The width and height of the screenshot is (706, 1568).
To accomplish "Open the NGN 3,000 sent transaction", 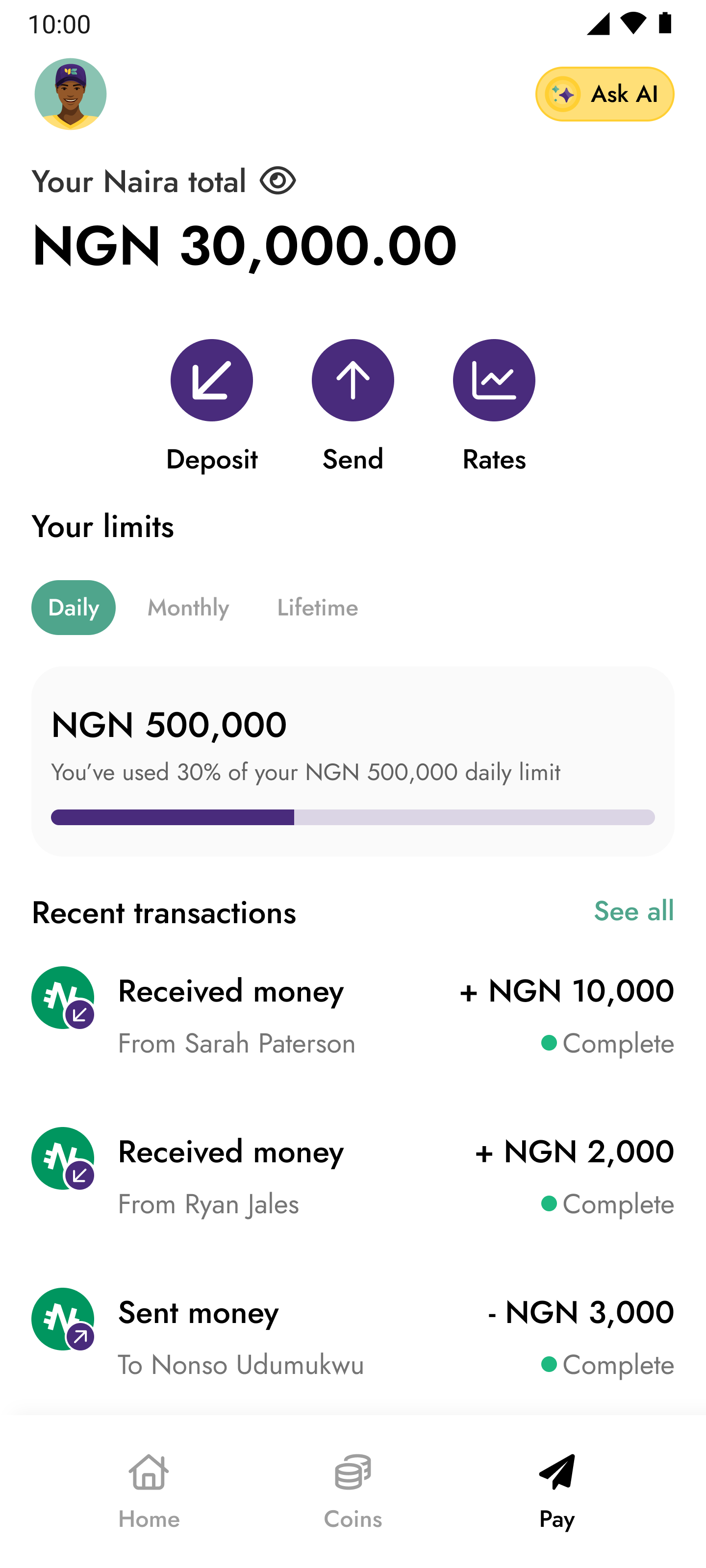I will 396,1337.
